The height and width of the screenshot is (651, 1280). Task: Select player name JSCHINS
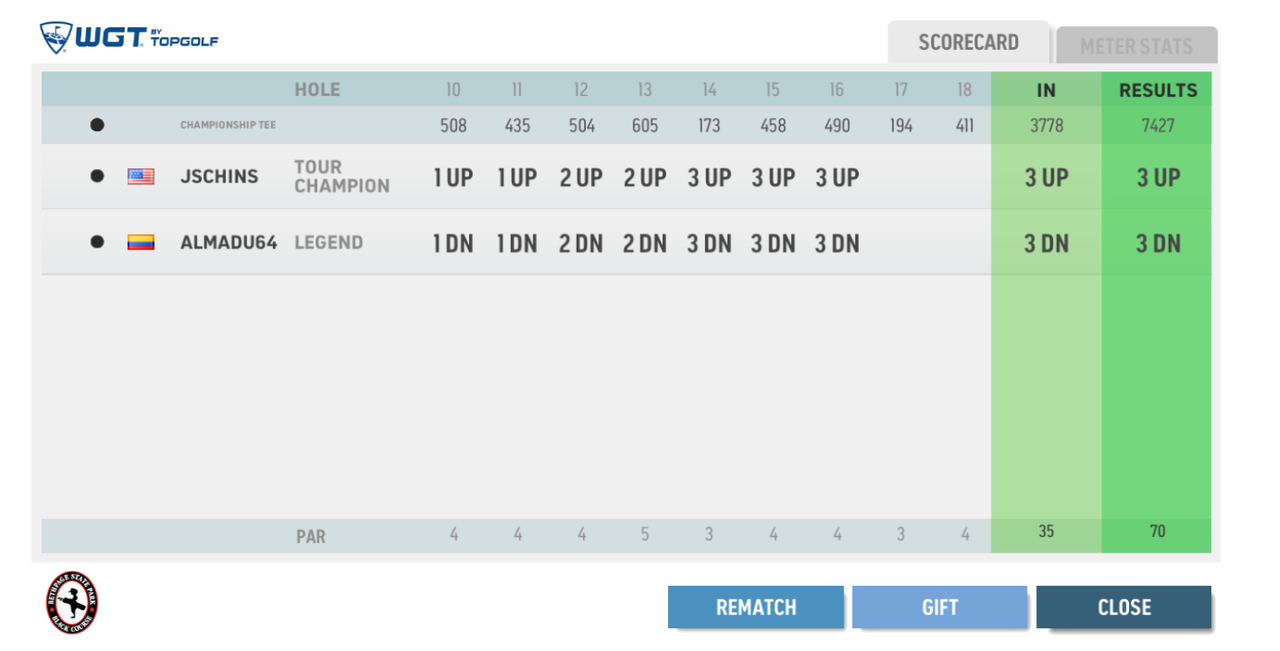click(x=219, y=176)
